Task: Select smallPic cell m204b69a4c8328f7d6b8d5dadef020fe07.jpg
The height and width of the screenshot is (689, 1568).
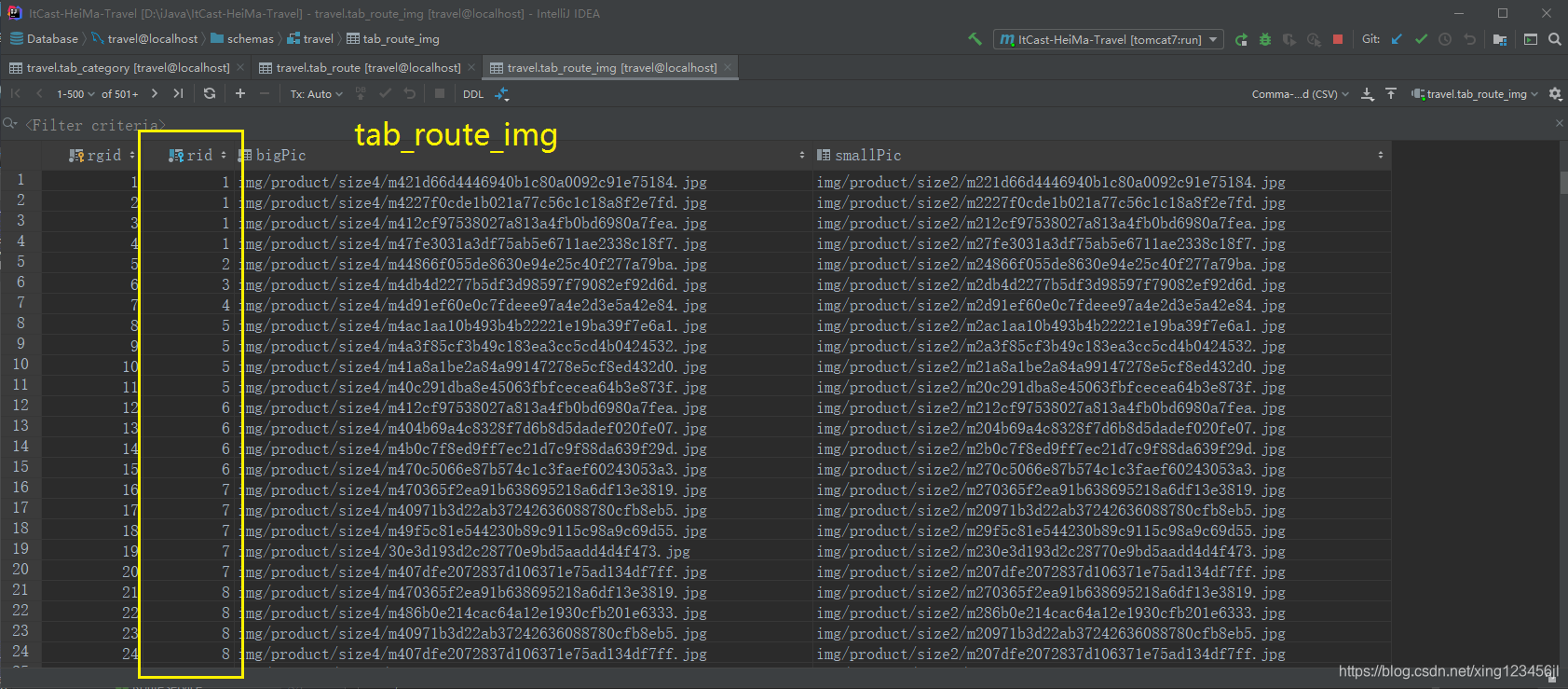Action: [1101, 428]
